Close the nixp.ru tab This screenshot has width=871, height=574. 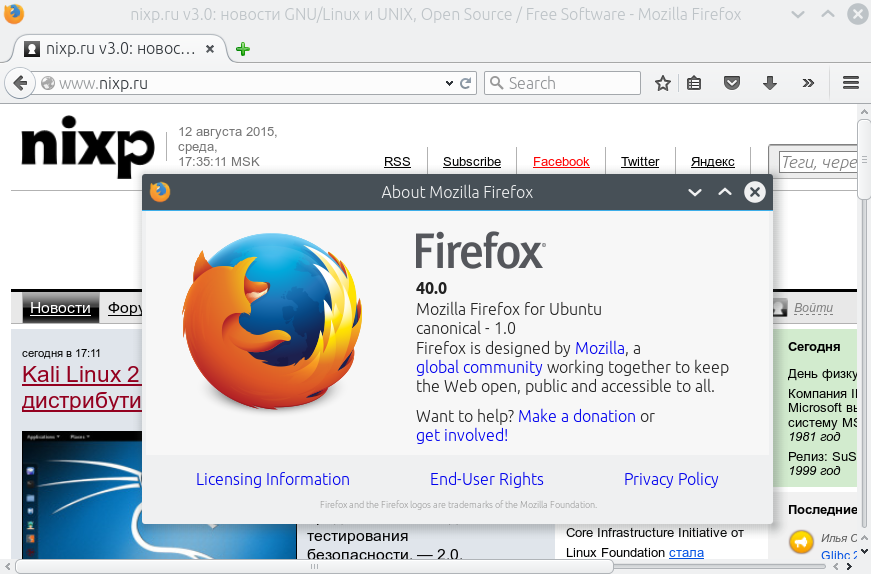pos(210,49)
